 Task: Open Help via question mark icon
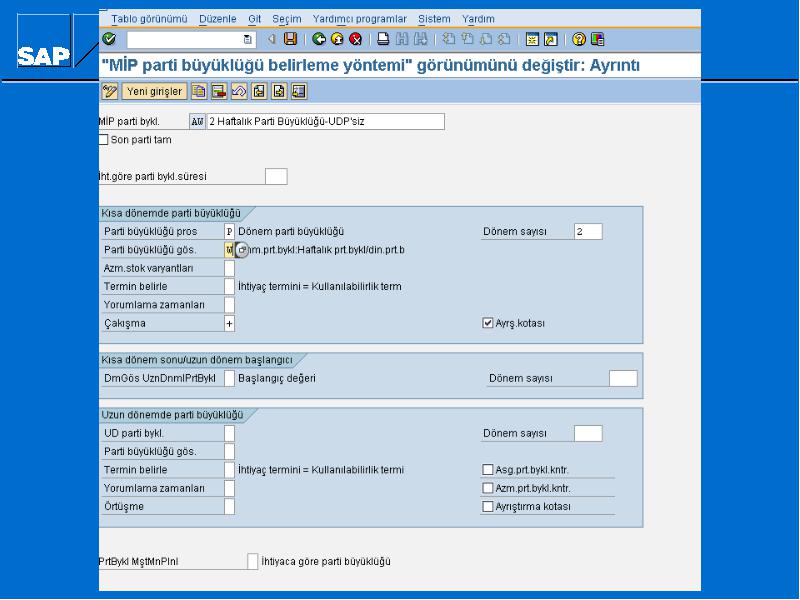click(x=579, y=39)
